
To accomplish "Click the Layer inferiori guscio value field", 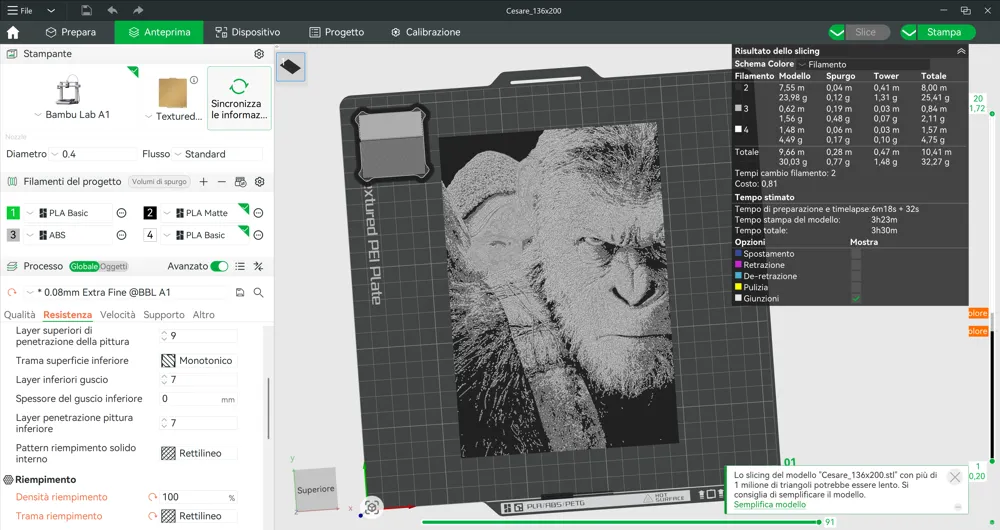I will pyautogui.click(x=198, y=379).
